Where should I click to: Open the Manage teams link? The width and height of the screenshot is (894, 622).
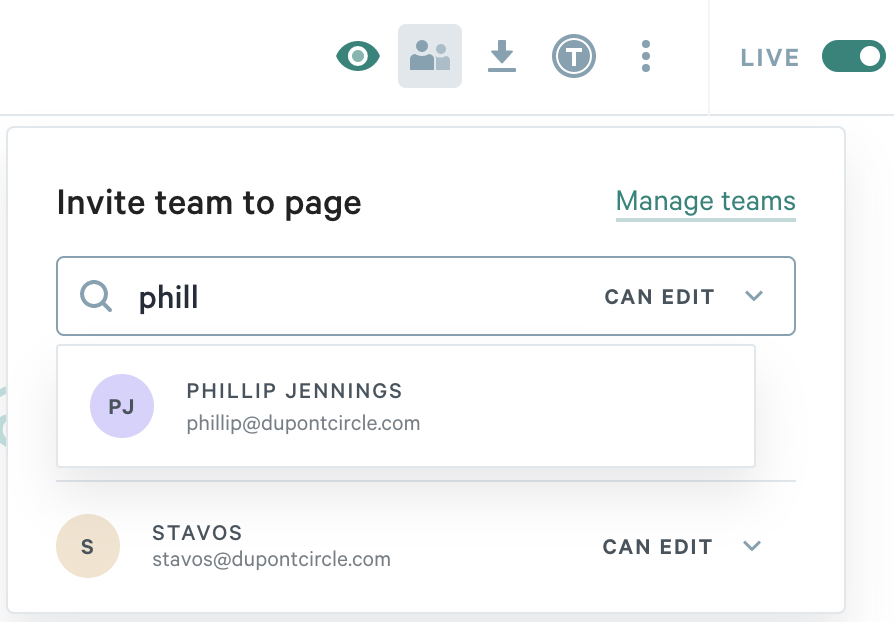705,202
